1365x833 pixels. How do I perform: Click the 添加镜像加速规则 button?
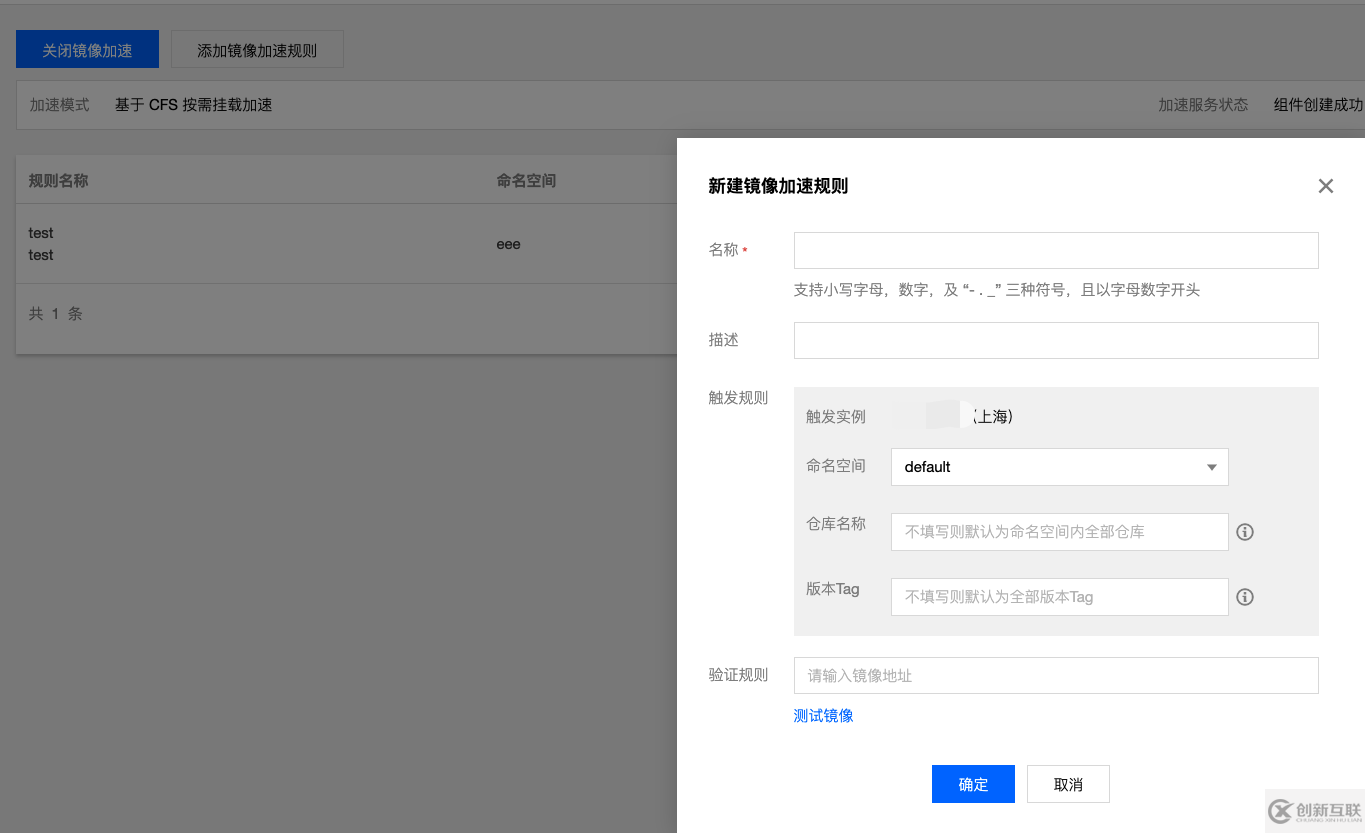[257, 48]
